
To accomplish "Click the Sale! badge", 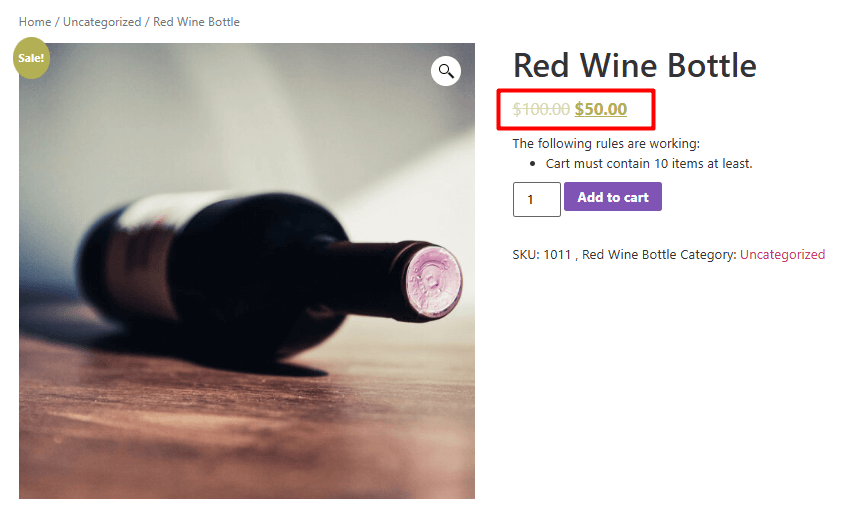I will pos(30,58).
